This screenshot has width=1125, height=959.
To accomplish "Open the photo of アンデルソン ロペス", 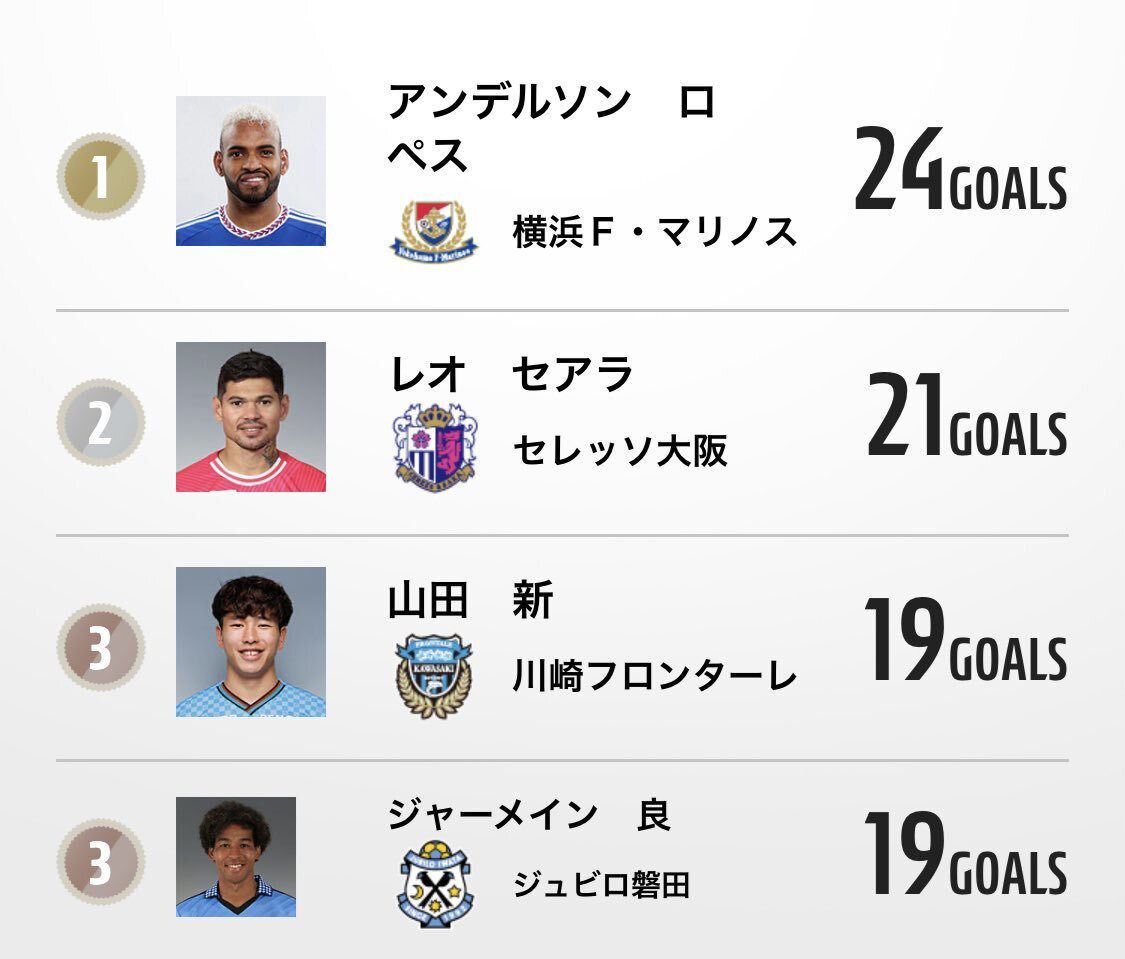I will pos(251,171).
